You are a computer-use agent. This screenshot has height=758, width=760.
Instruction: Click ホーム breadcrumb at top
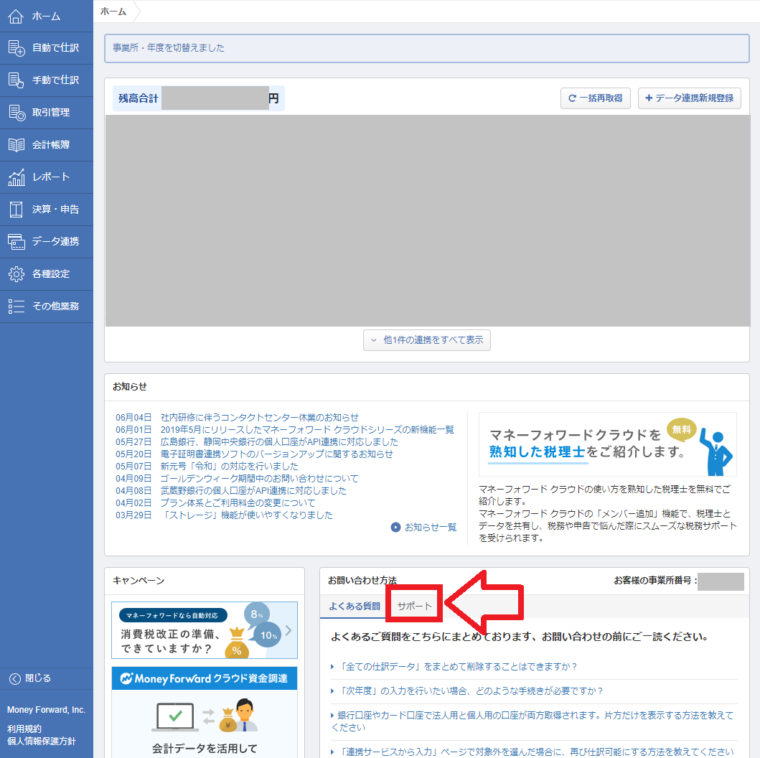113,11
